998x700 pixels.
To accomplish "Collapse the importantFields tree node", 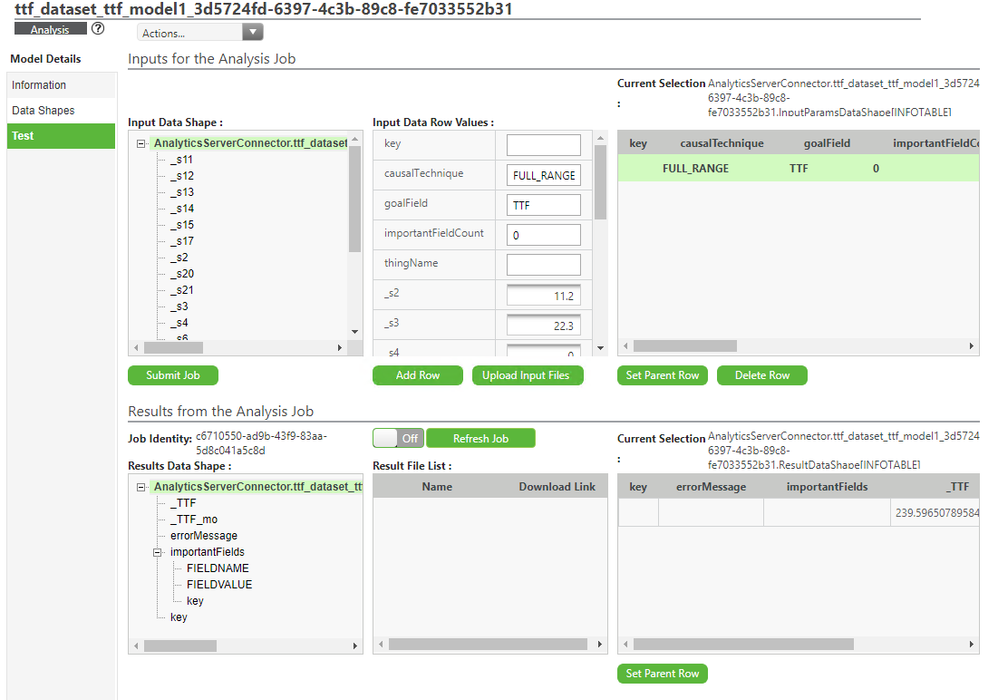I will (x=157, y=552).
